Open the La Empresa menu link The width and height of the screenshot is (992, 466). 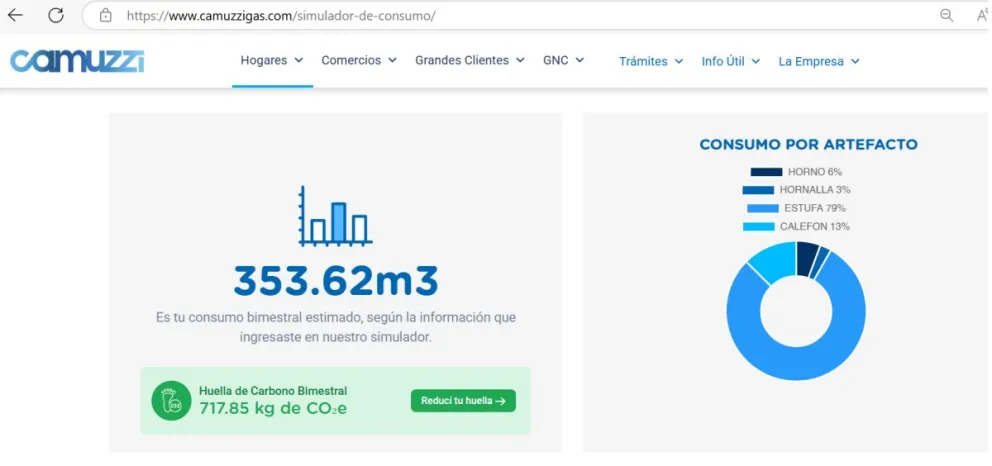(x=818, y=61)
